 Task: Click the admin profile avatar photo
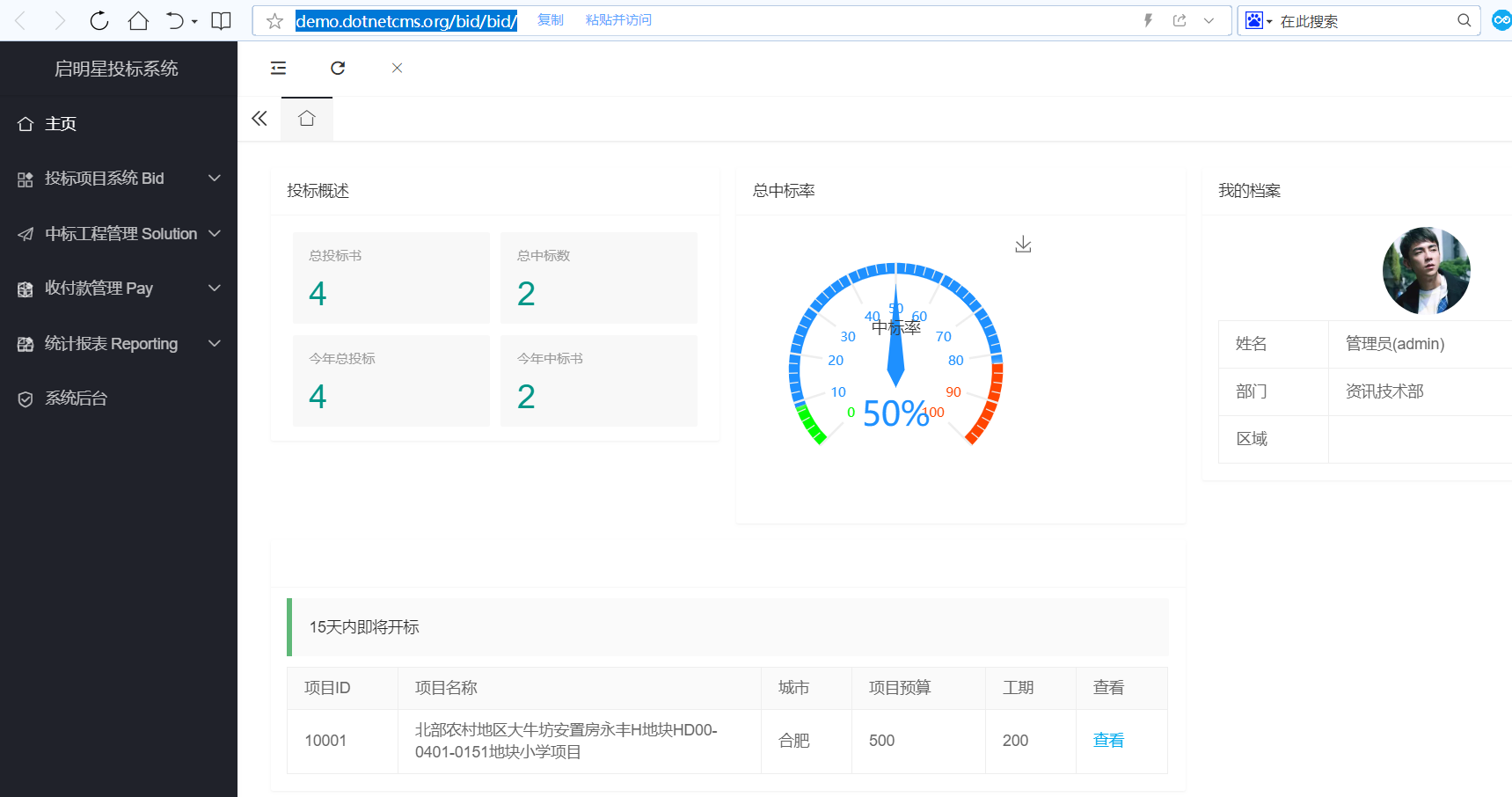(1426, 271)
